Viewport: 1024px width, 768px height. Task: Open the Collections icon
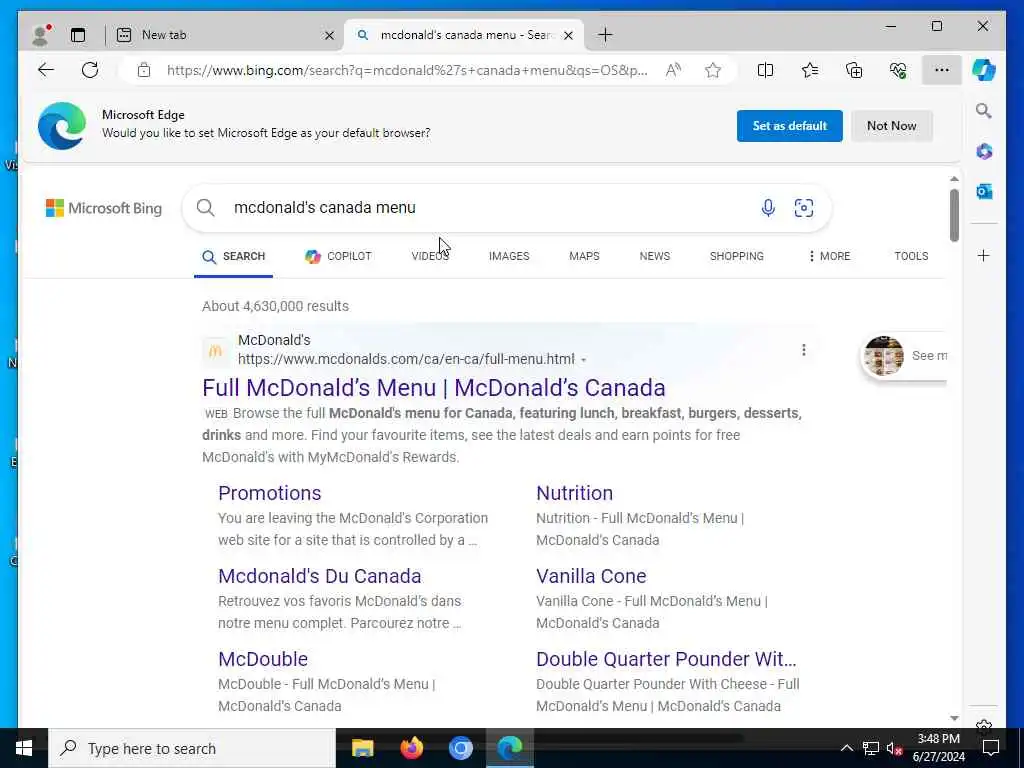(854, 70)
